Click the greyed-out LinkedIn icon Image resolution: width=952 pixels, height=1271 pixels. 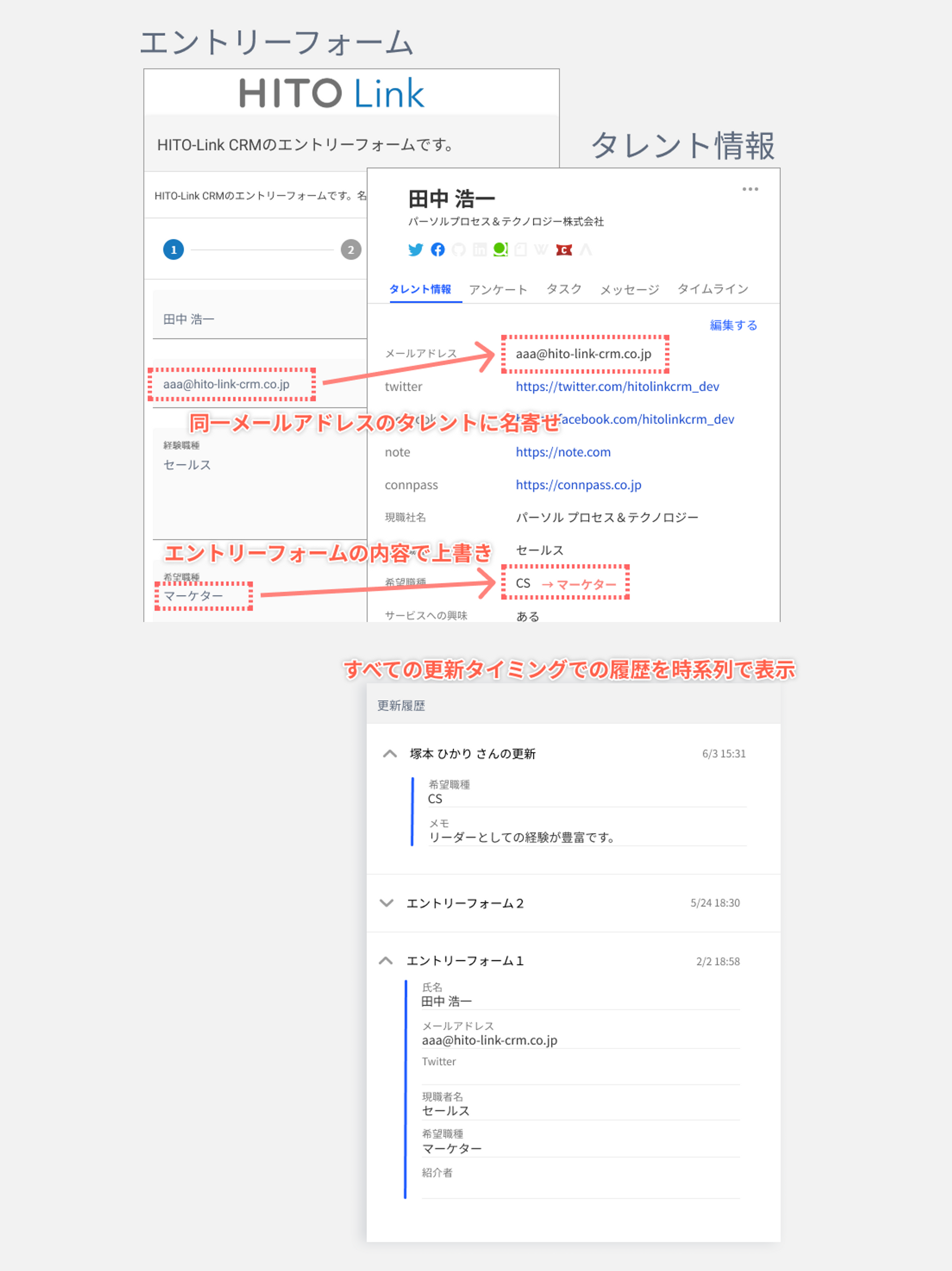(x=480, y=249)
